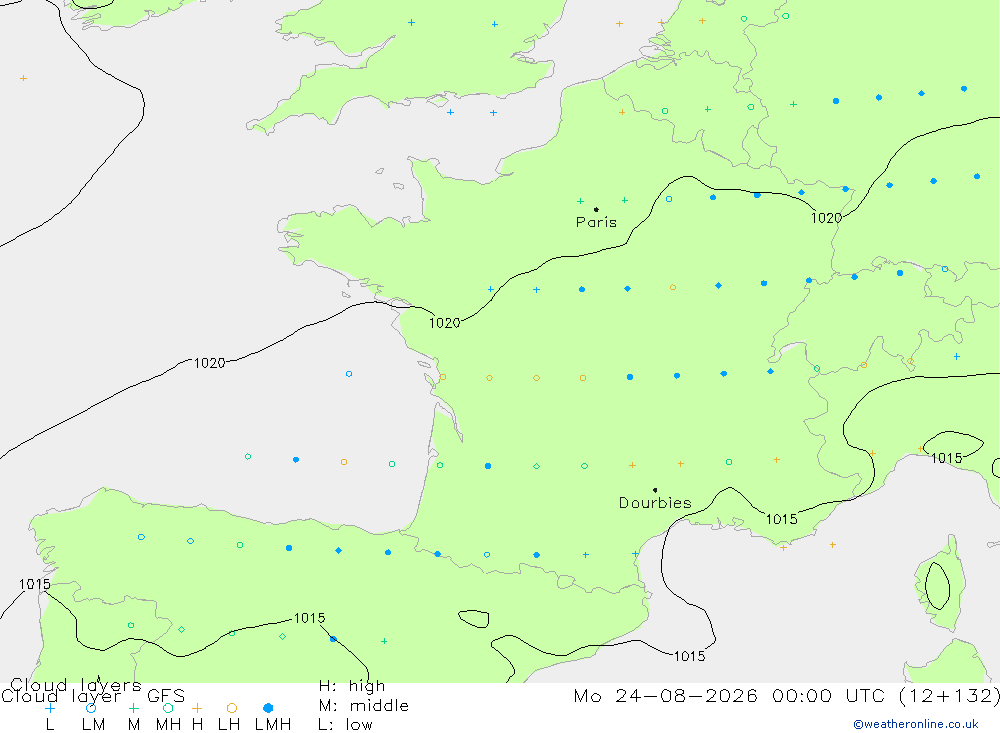Click the '(12+132)' forecast run text
1000x733 pixels.
(x=950, y=695)
